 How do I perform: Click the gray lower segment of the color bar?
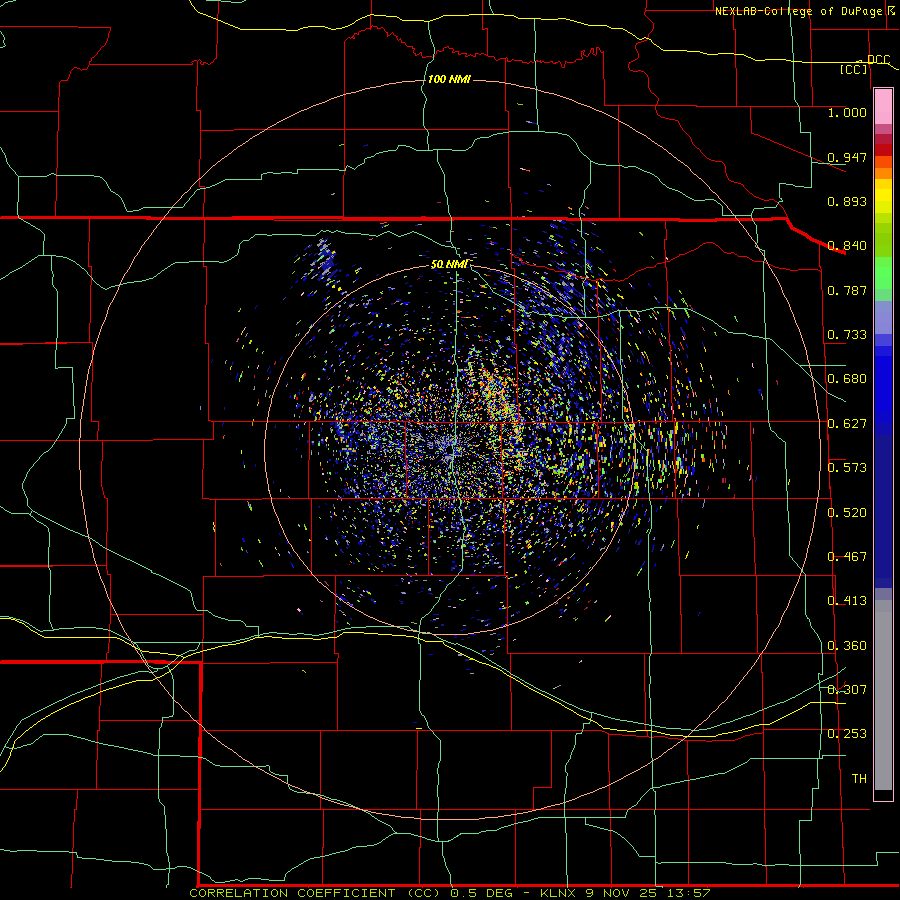[883, 695]
